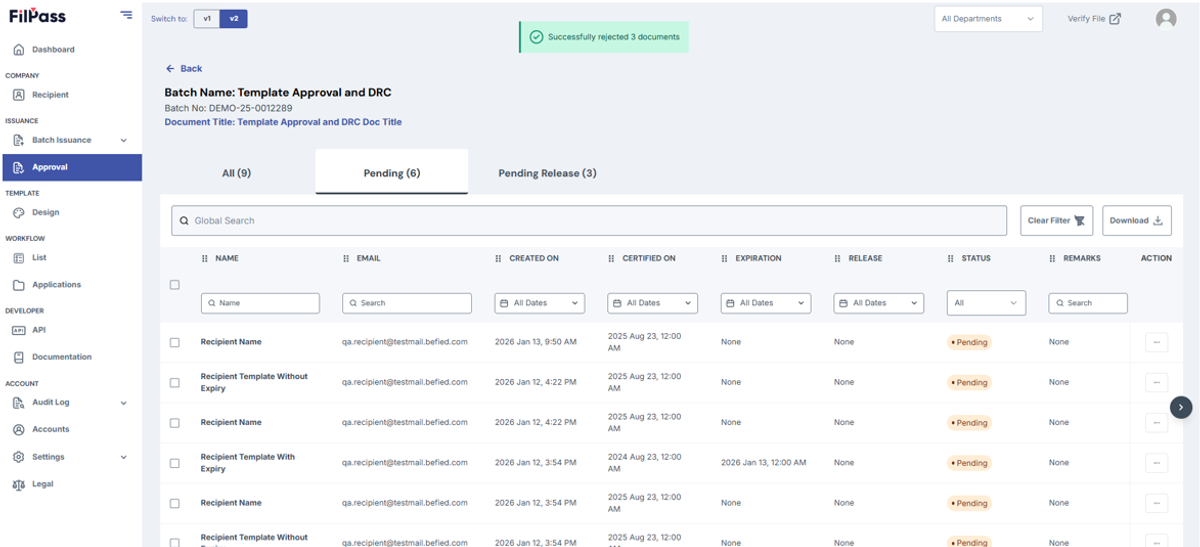Select the Recipient Template With Expiry row checkbox
Screen dimensions: 1200x547
pos(175,463)
